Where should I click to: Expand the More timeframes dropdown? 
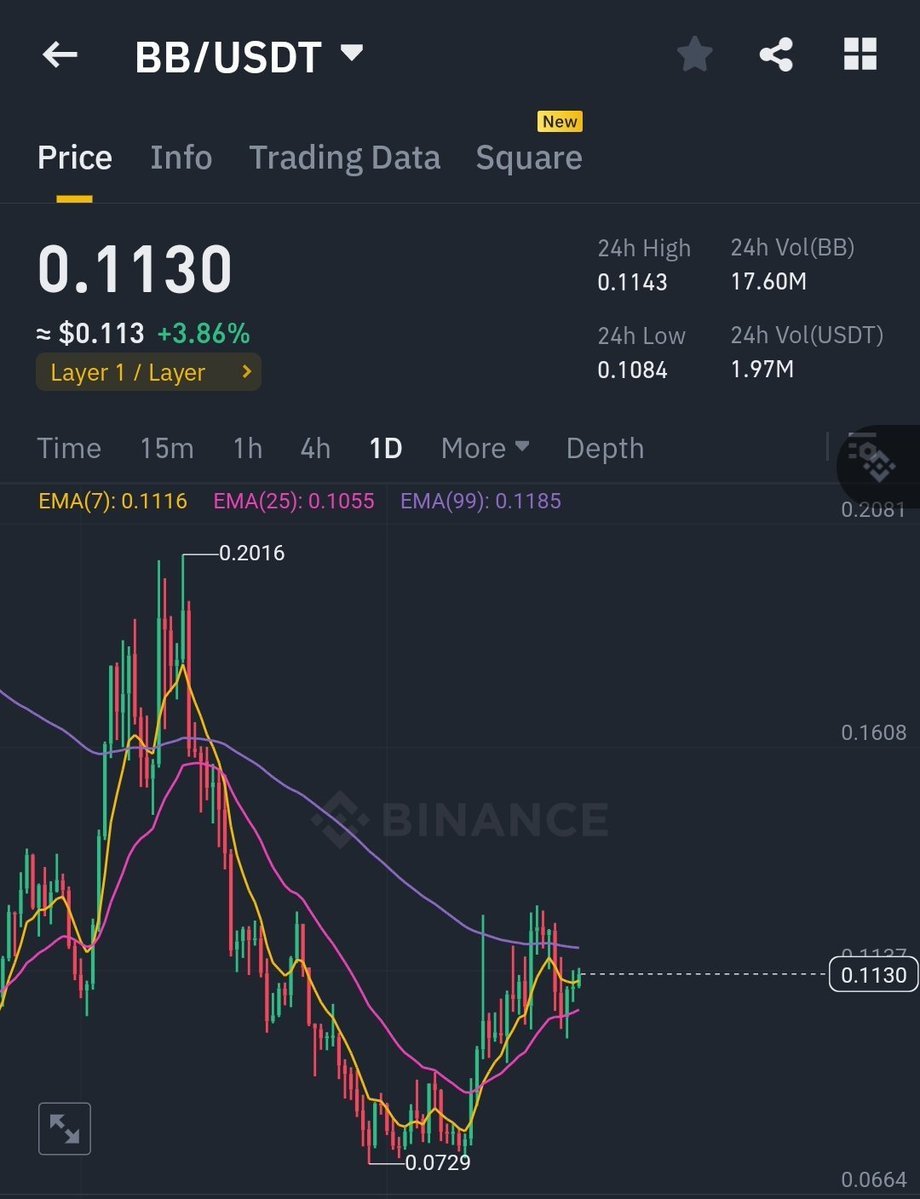click(x=485, y=448)
